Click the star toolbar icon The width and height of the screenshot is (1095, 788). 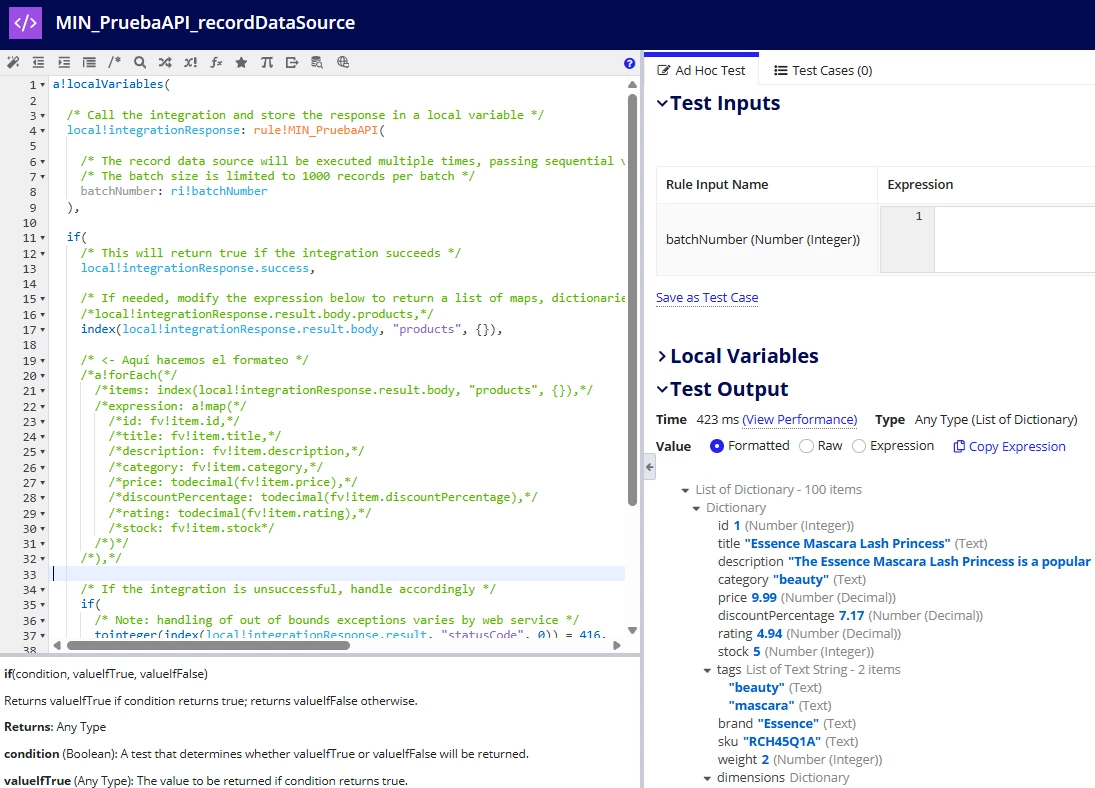point(241,62)
